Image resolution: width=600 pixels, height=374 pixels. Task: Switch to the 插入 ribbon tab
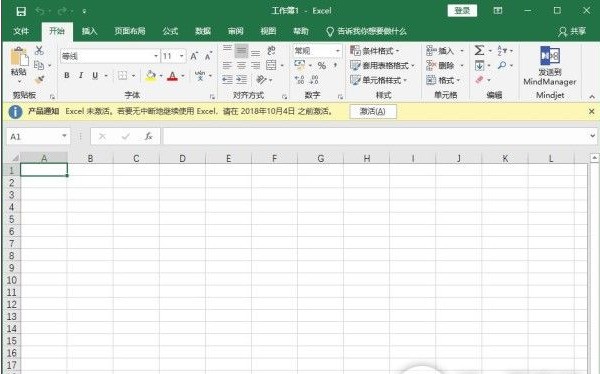click(90, 31)
